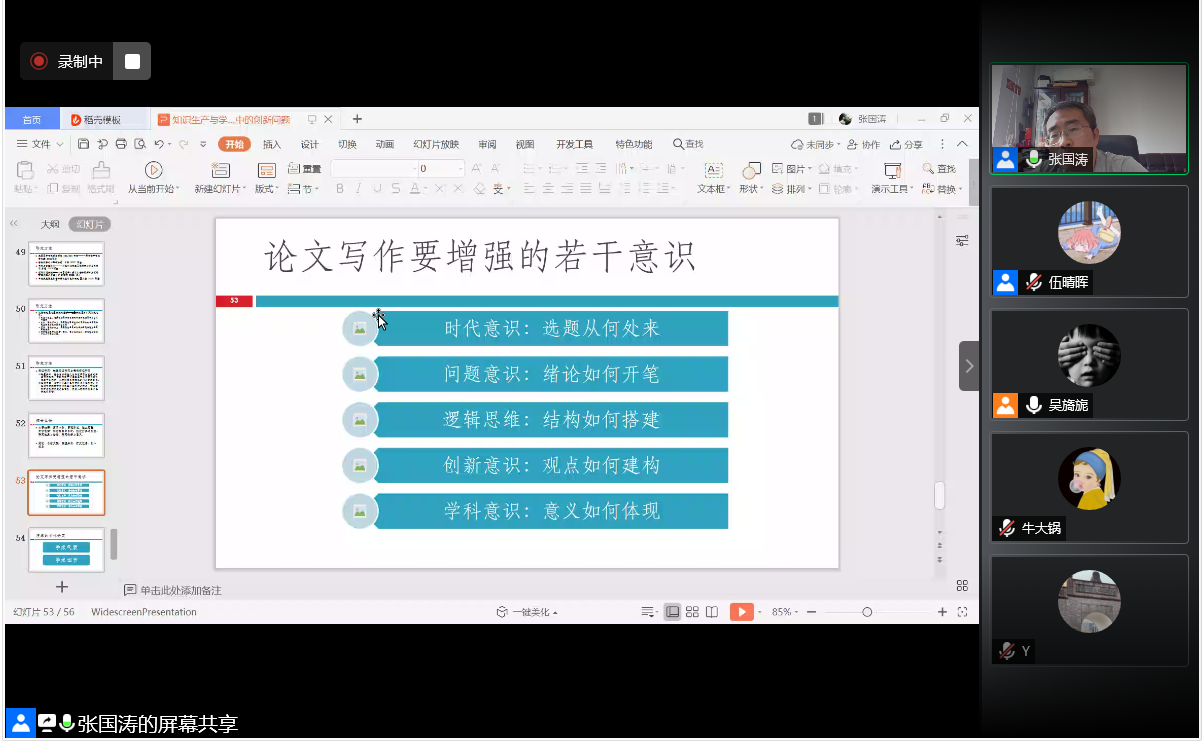Select slide 54 thumbnail in panel

click(66, 550)
